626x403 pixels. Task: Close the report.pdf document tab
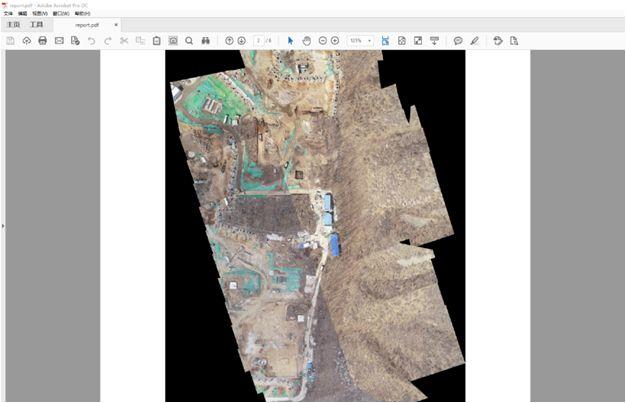(116, 24)
